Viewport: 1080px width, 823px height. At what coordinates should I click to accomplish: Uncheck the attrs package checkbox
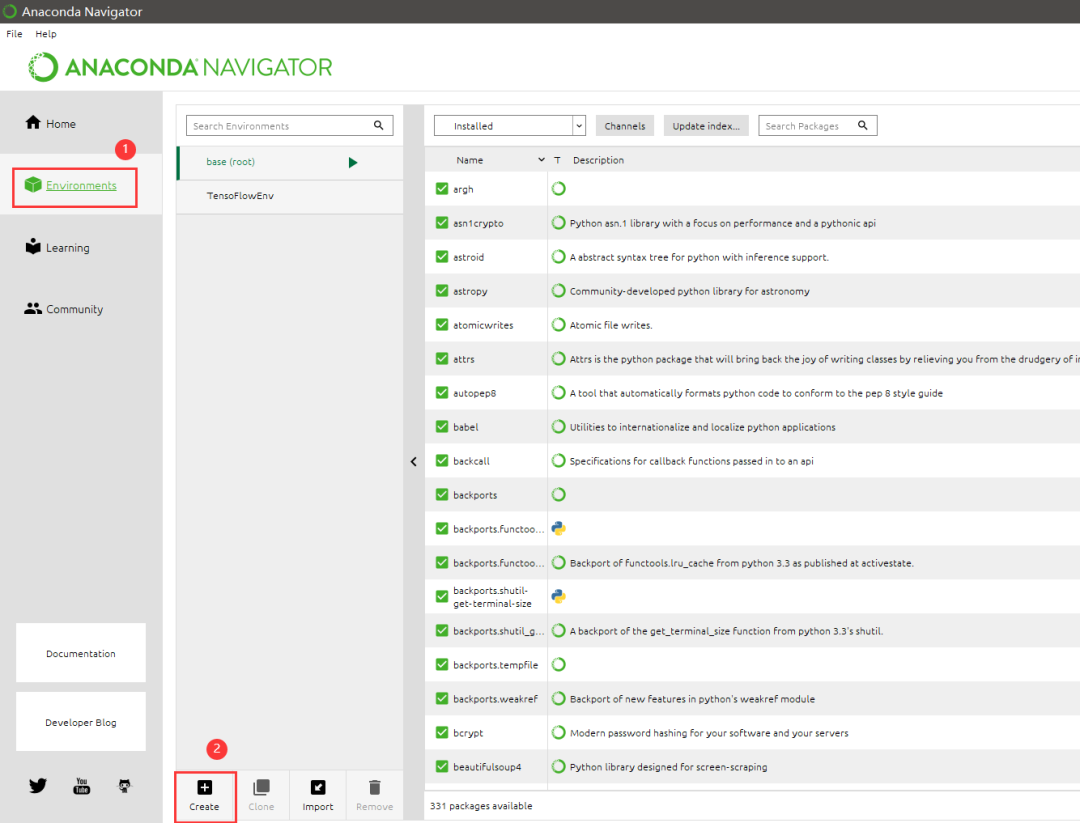442,359
